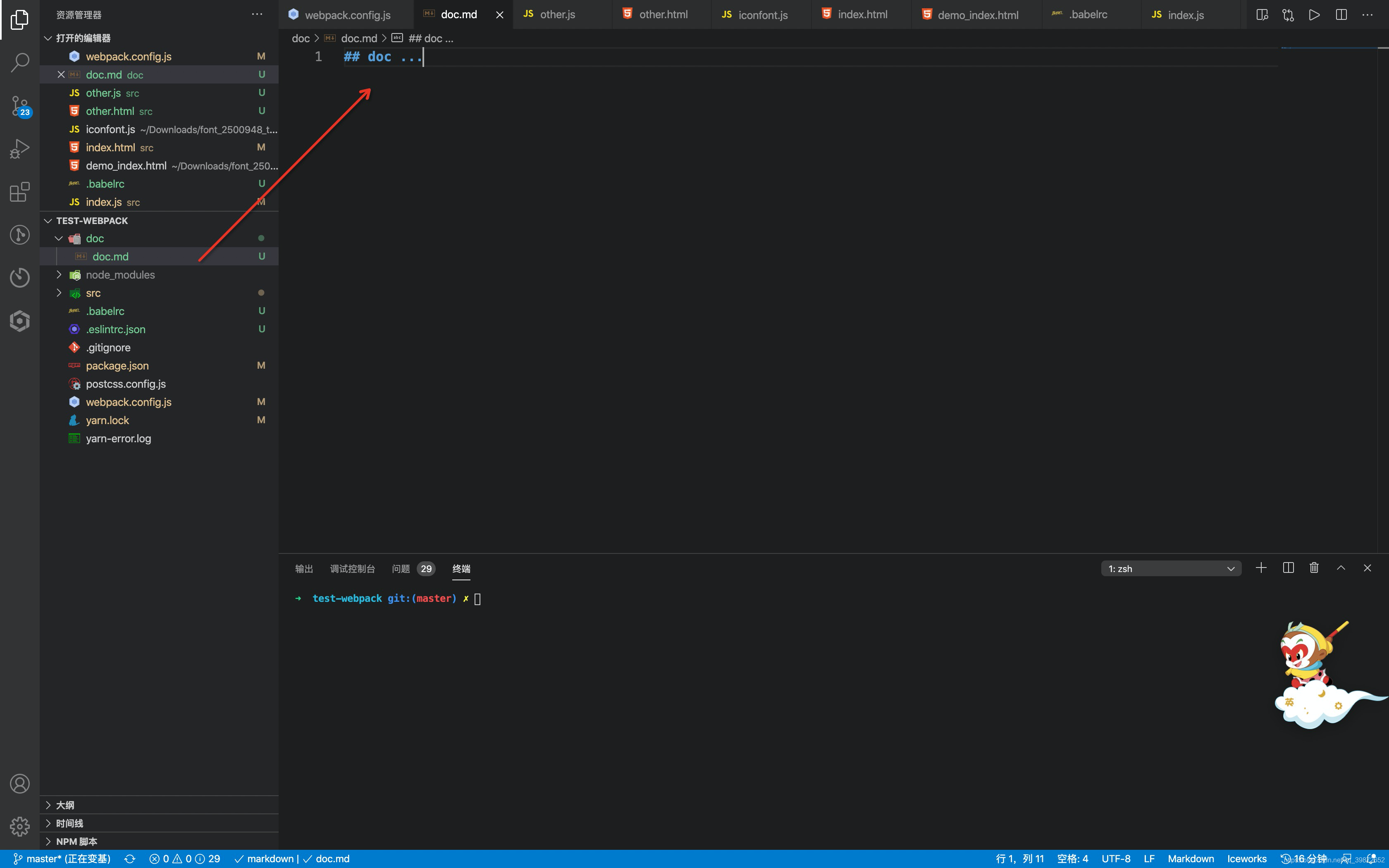Close doc.md in open editors list
The image size is (1389, 868).
click(61, 75)
